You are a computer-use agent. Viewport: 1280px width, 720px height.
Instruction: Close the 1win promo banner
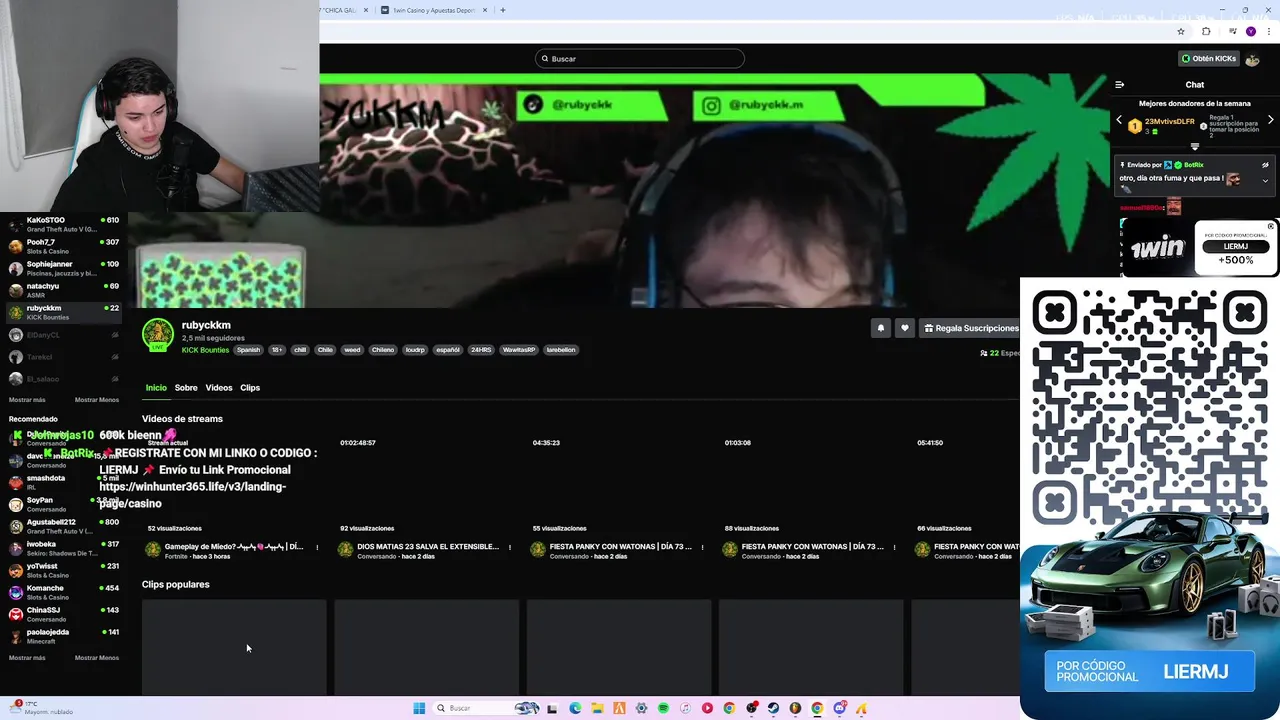(1271, 226)
